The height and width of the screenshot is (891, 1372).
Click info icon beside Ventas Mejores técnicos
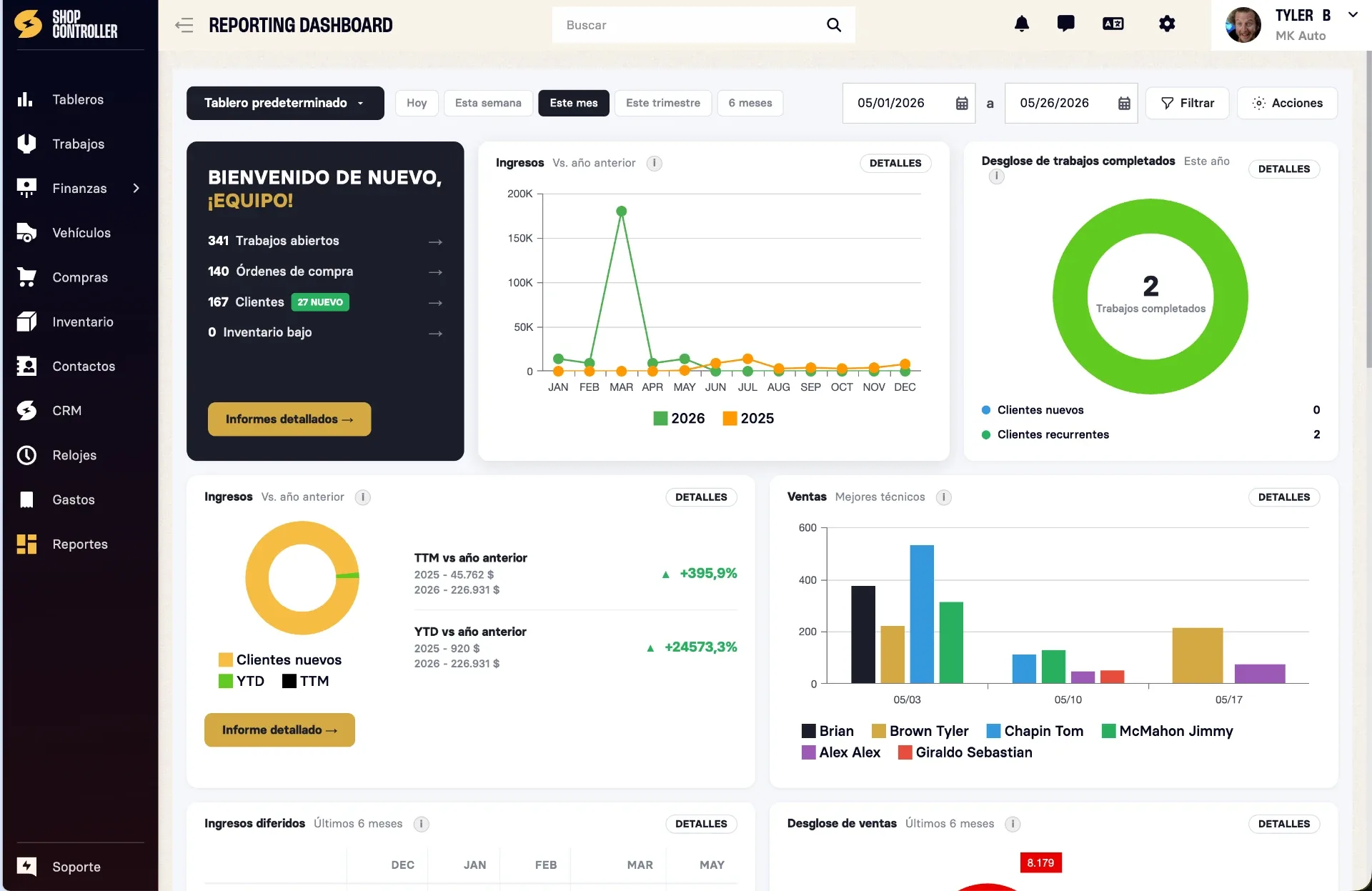pyautogui.click(x=944, y=497)
